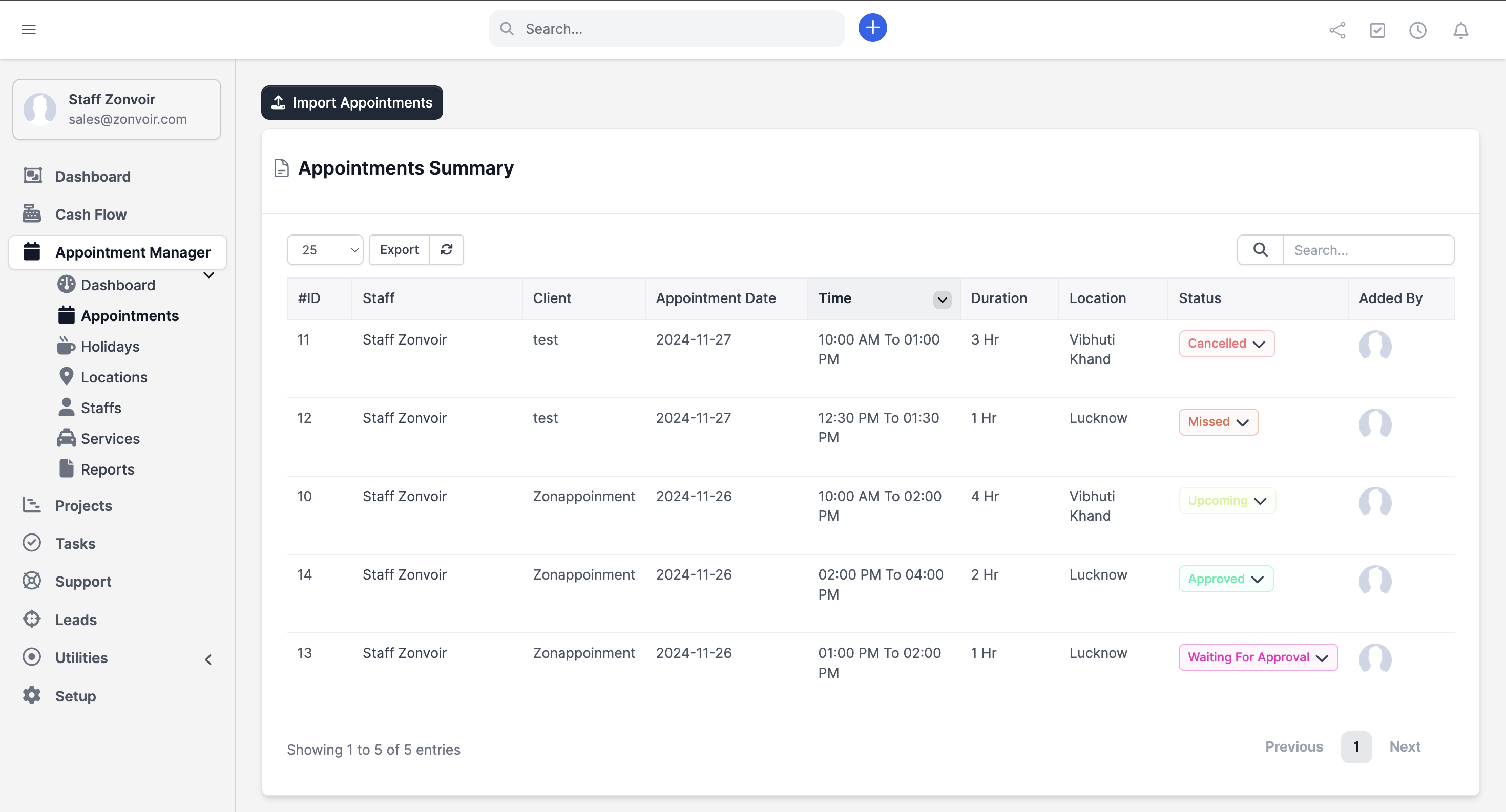Click the Export button

(x=400, y=250)
